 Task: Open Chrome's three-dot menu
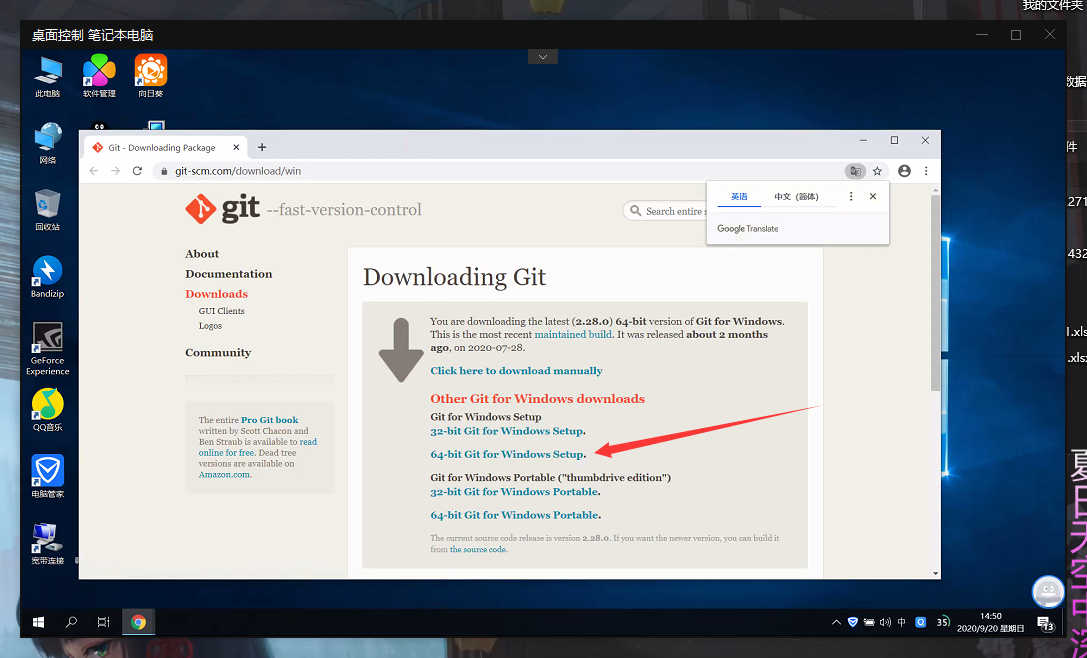coord(926,171)
